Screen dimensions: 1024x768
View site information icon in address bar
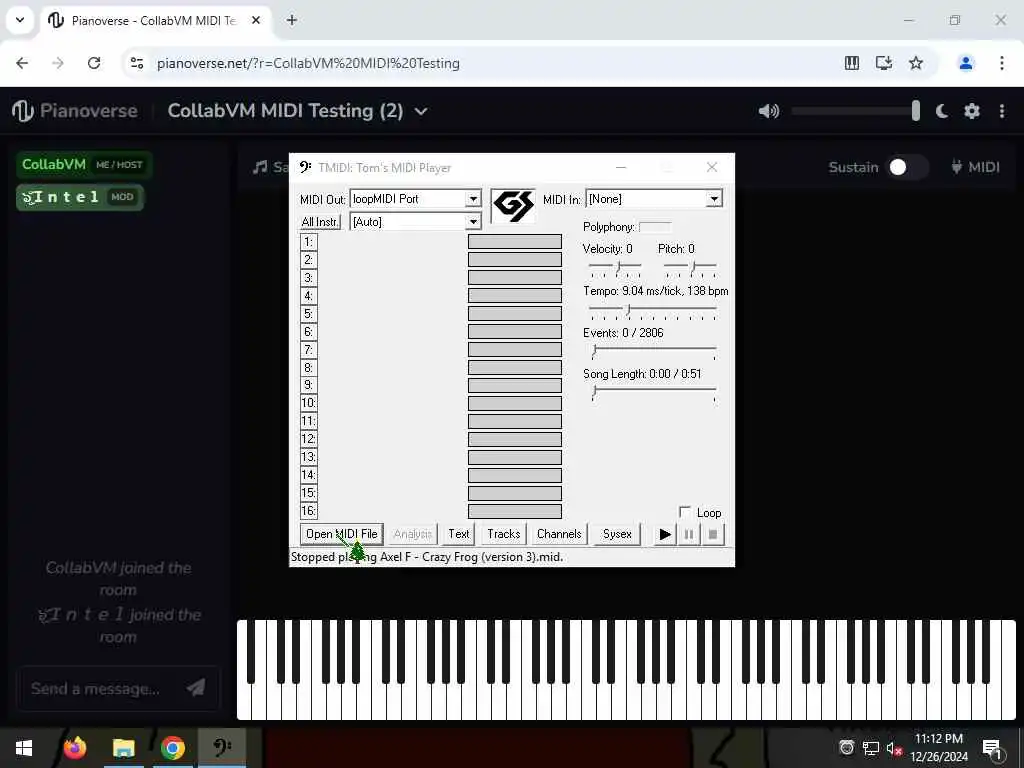(x=136, y=63)
